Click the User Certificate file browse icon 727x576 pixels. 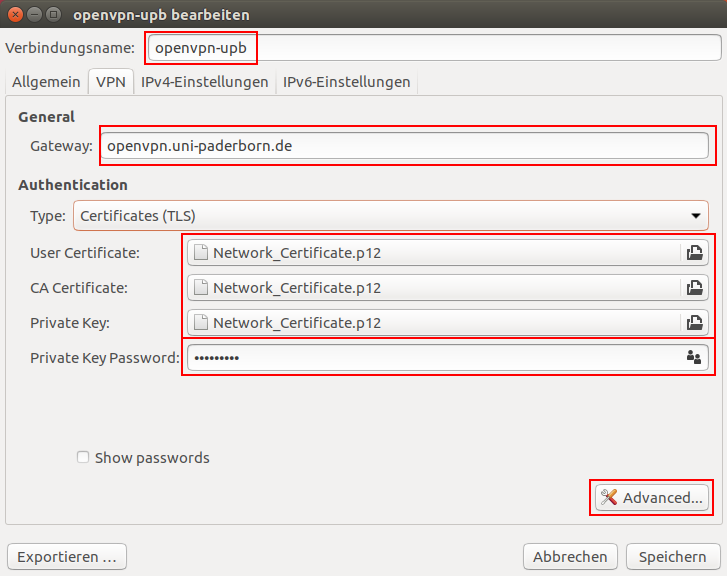tap(695, 253)
